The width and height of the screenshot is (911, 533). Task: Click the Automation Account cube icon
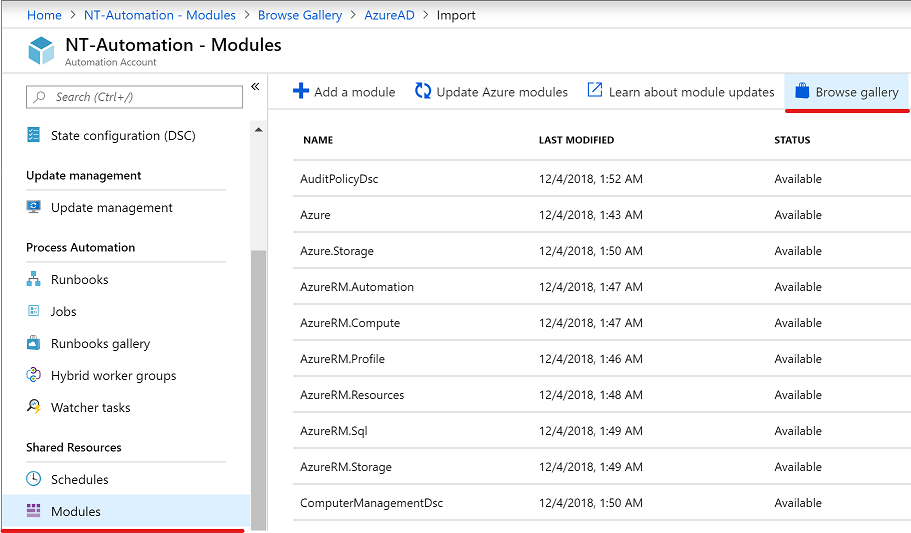click(x=41, y=51)
